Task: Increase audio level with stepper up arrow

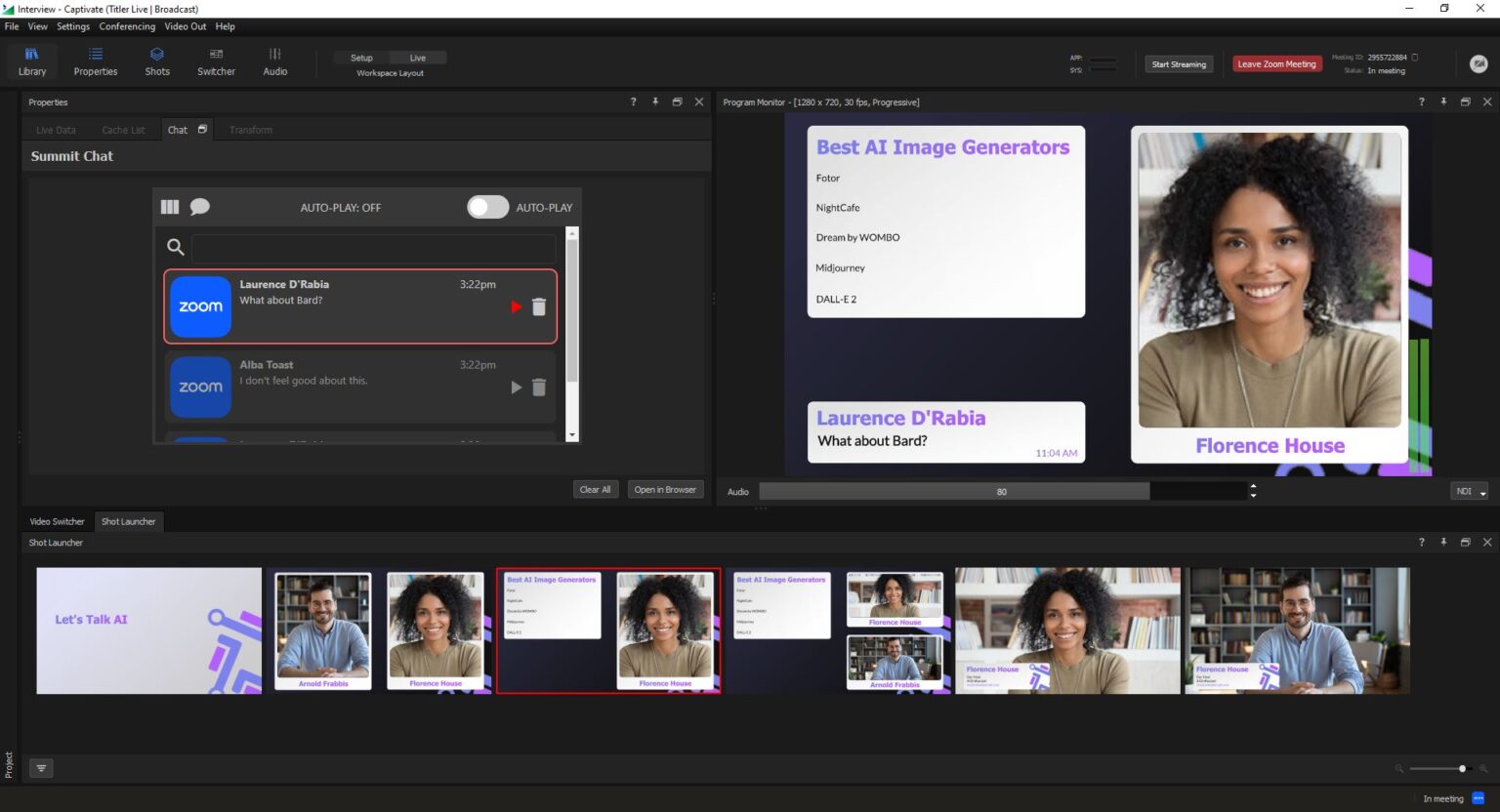Action: (x=1253, y=486)
